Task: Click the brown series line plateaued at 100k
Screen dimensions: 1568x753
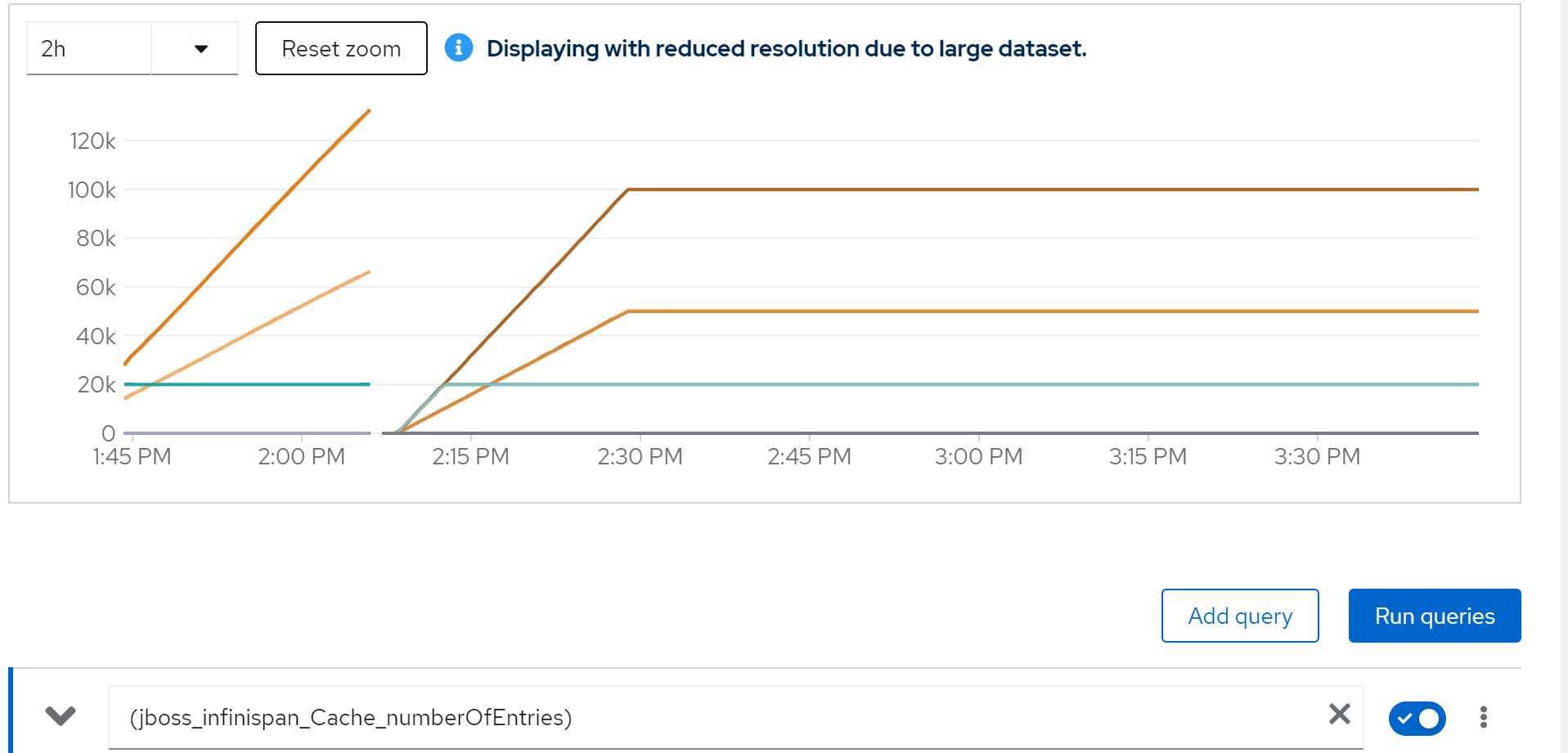Action: click(x=982, y=190)
